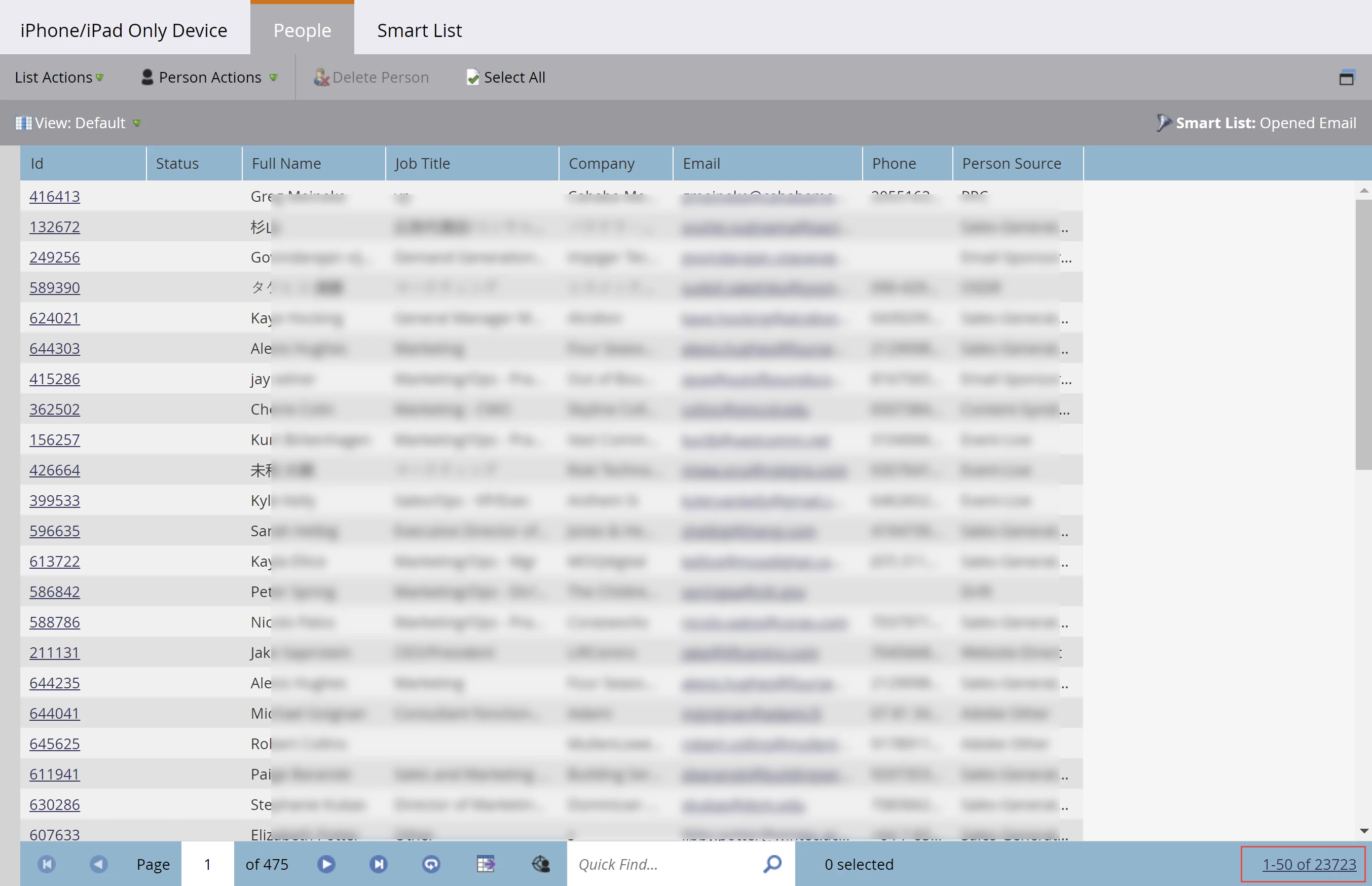Click the Quick Find magnifier icon
Image resolution: width=1372 pixels, height=886 pixels.
coord(772,864)
